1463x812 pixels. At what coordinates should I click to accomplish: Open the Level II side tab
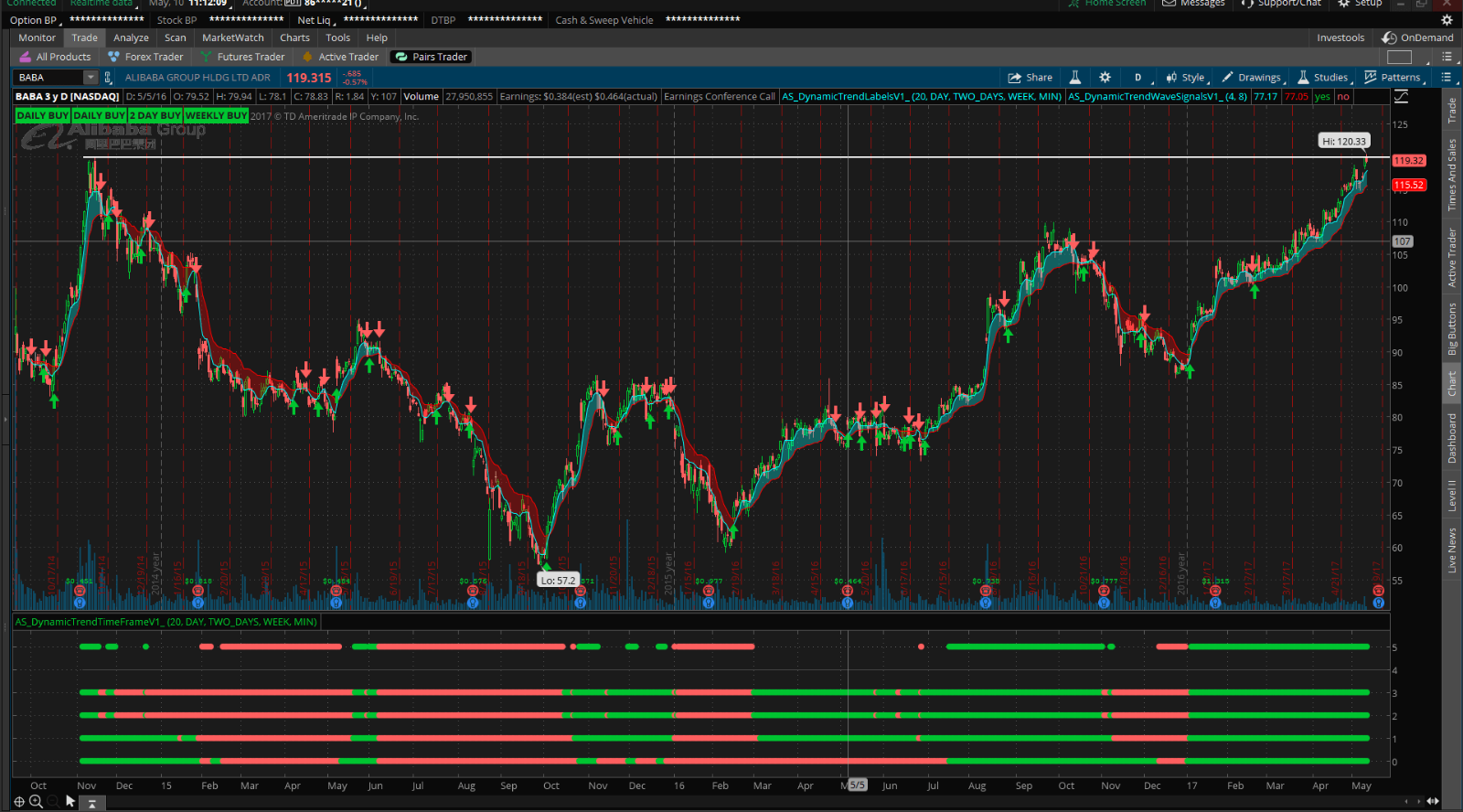click(x=1451, y=496)
